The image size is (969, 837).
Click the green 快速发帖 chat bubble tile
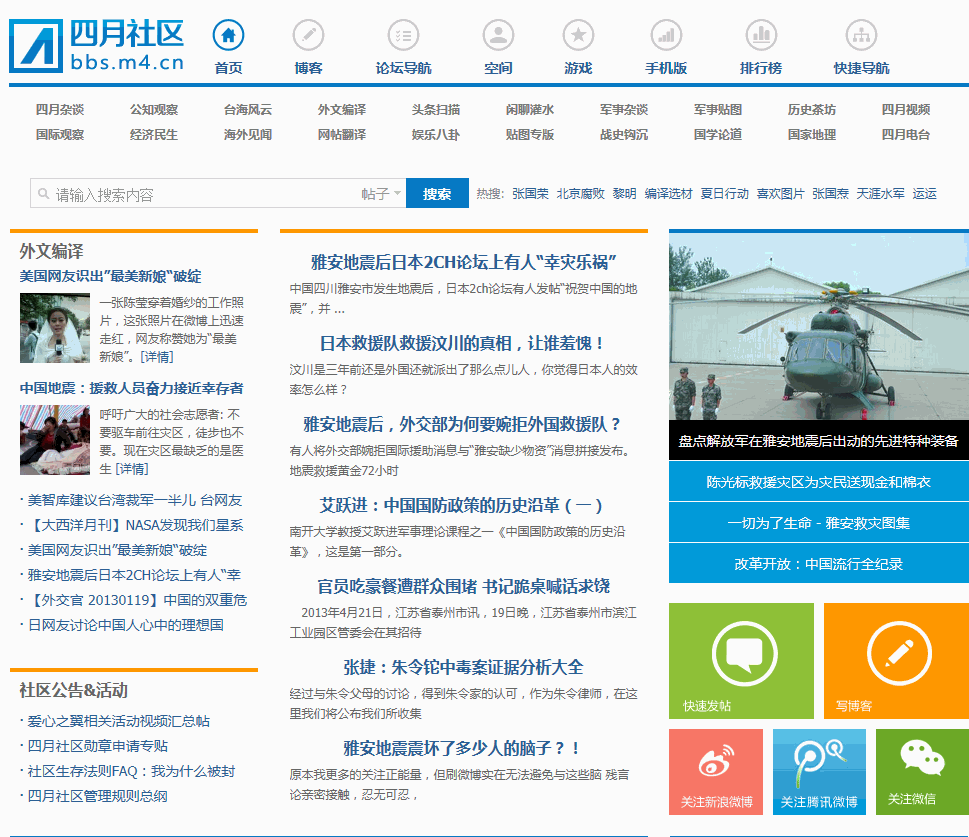[741, 661]
